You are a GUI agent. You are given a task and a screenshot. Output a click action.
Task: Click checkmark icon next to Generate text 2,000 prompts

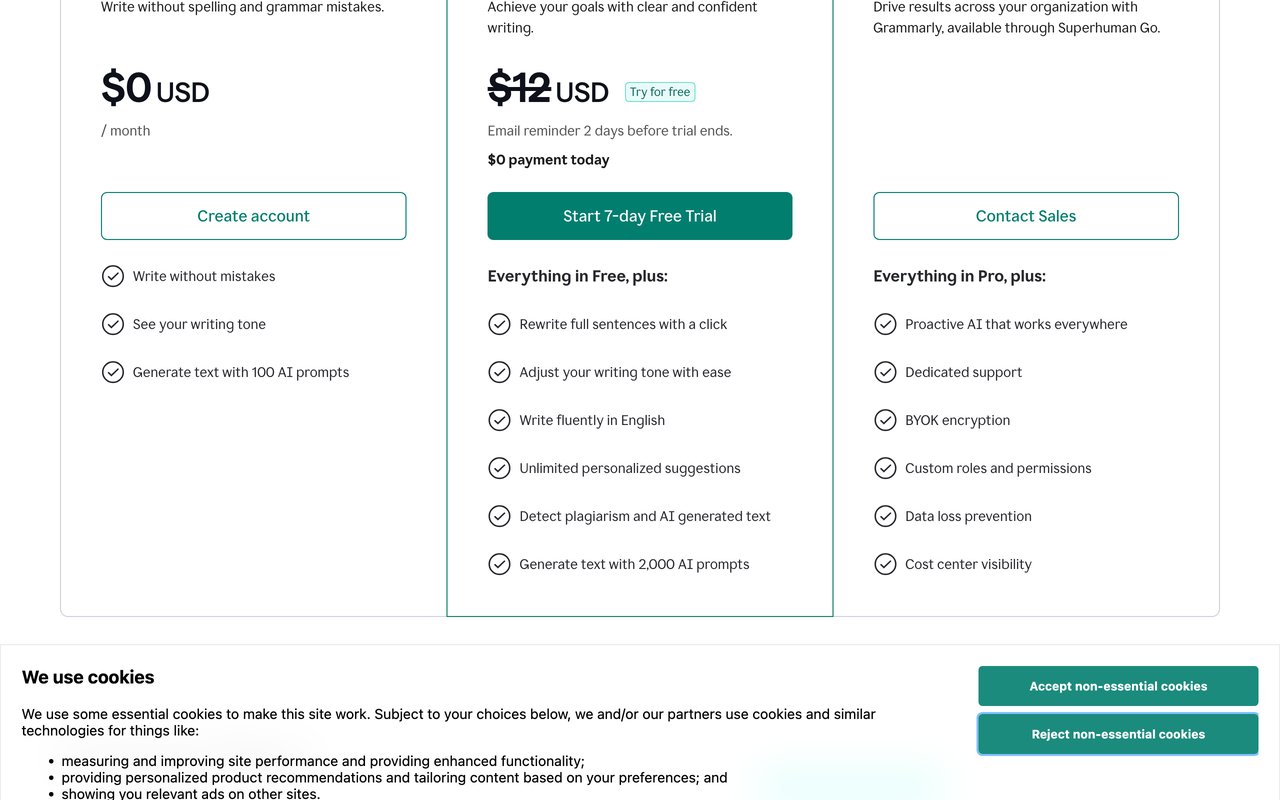point(499,564)
